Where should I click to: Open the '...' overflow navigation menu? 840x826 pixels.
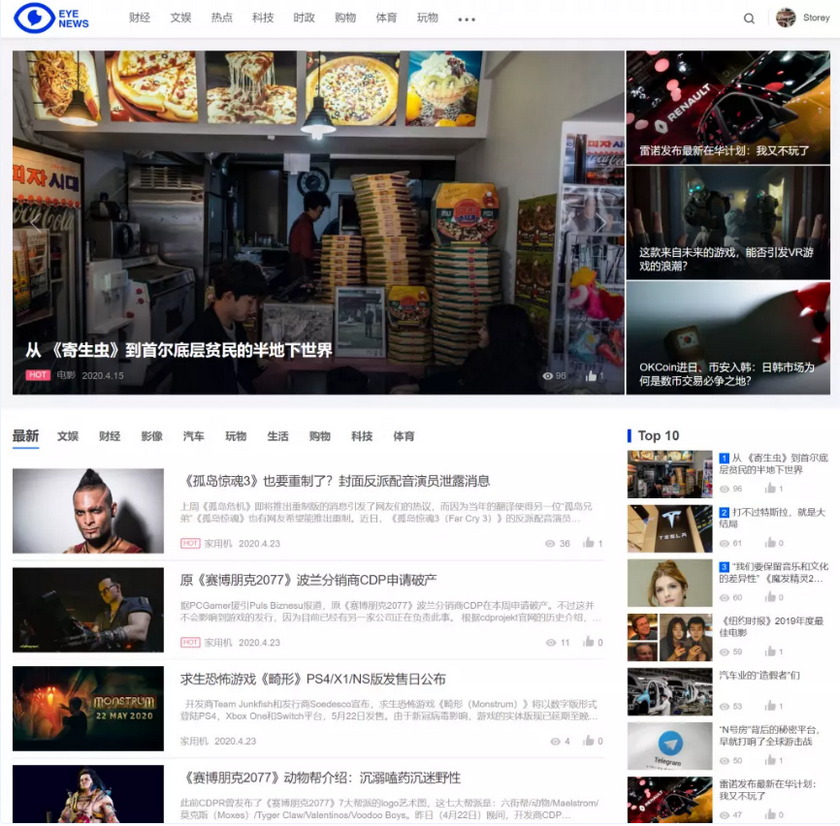[466, 18]
